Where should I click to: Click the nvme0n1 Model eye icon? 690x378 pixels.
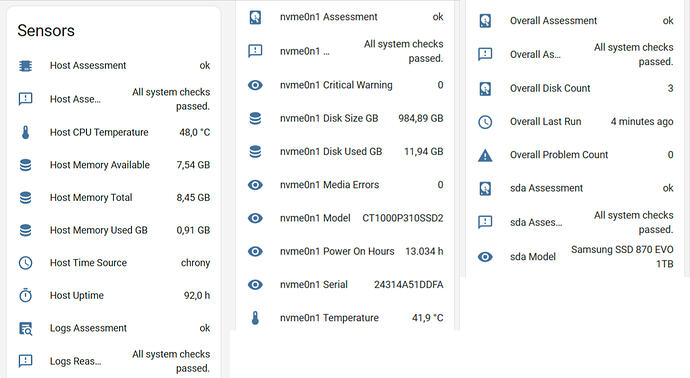tap(255, 218)
